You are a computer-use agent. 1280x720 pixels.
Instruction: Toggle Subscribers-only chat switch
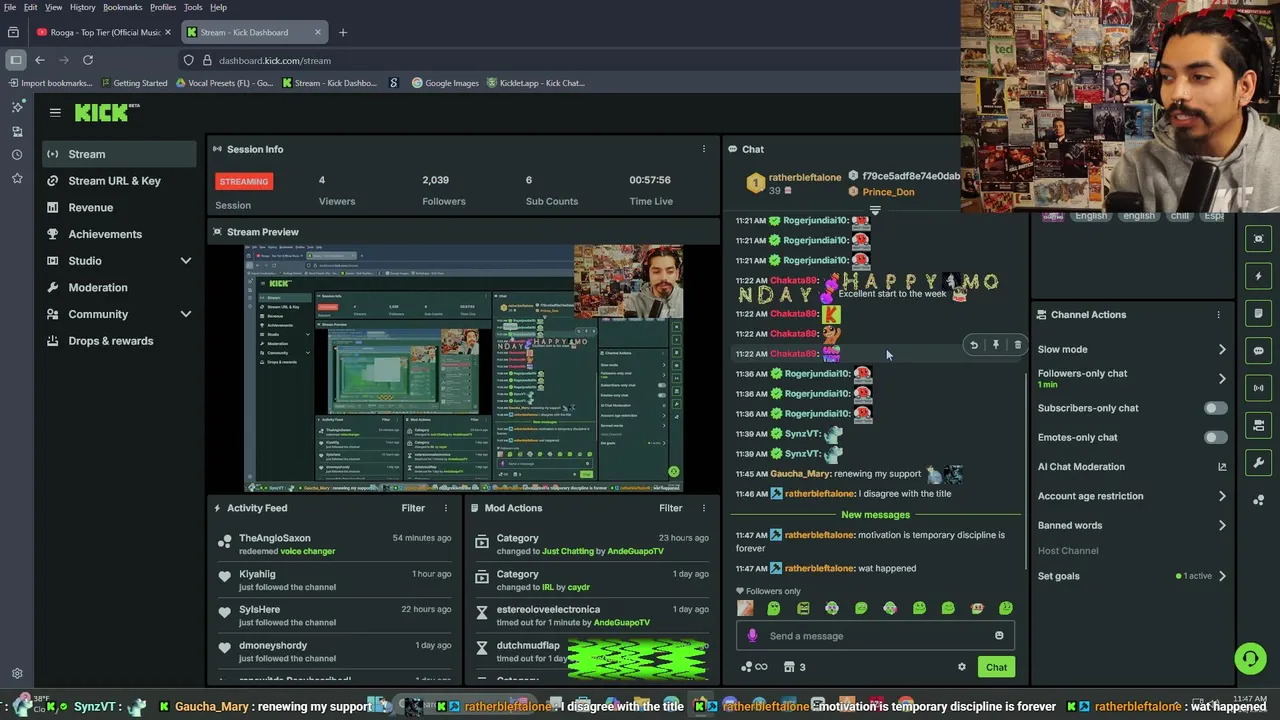[1215, 408]
